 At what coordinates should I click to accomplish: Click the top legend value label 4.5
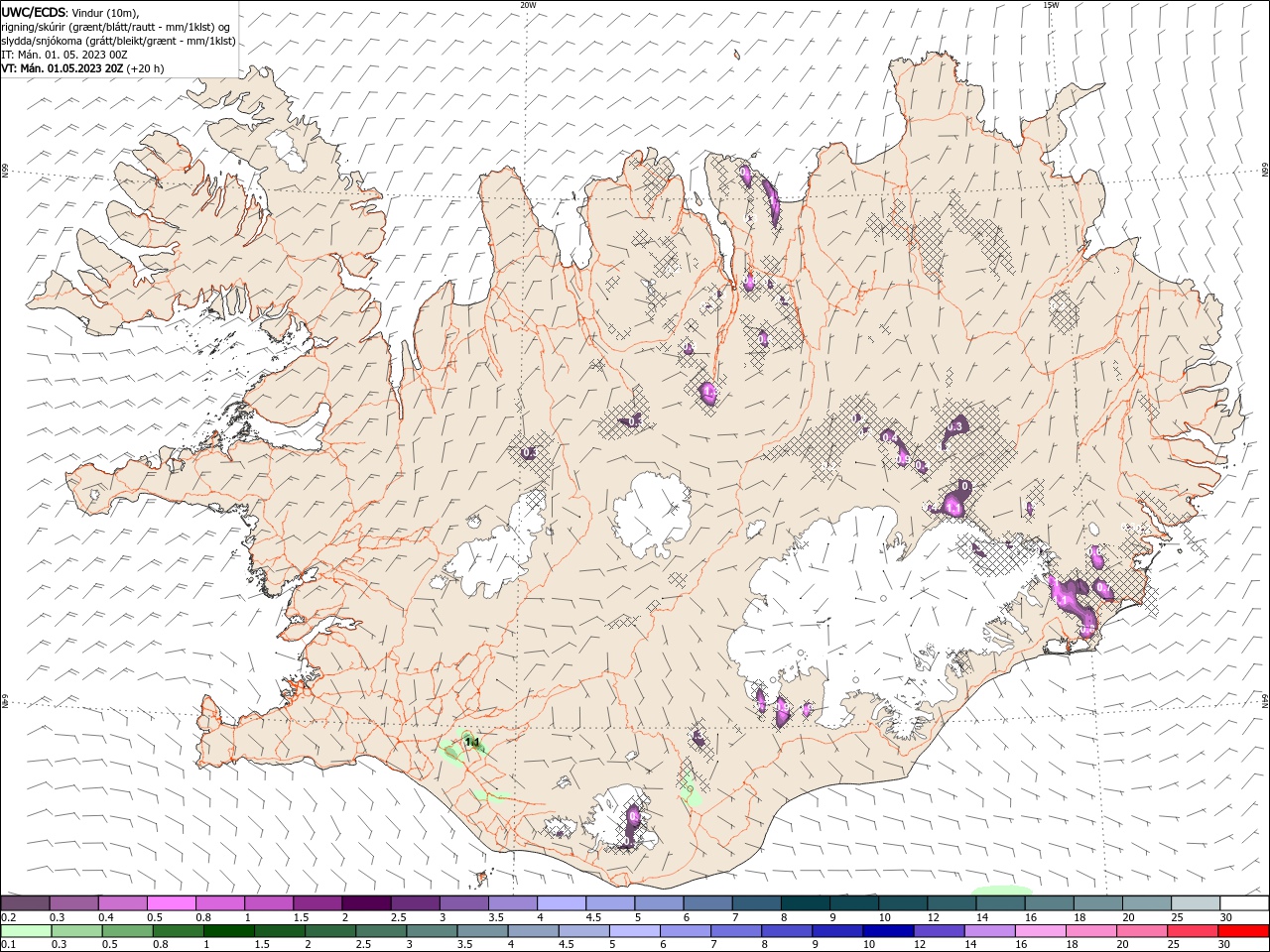coord(593,917)
